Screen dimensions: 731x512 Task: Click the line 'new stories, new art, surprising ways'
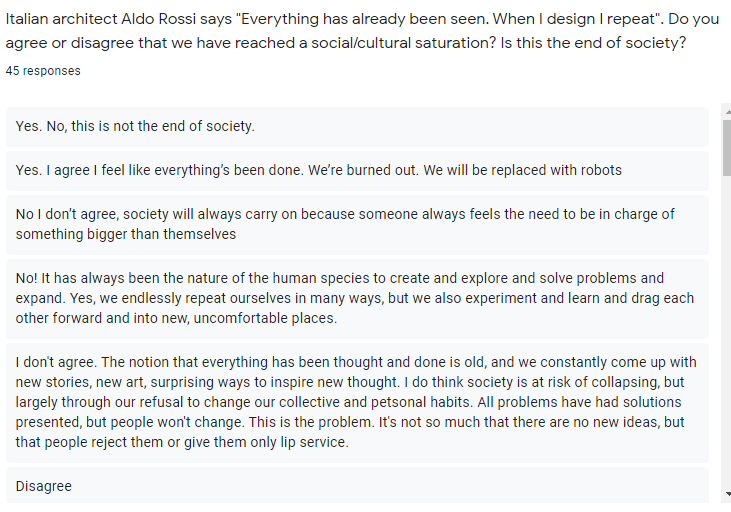(x=348, y=382)
